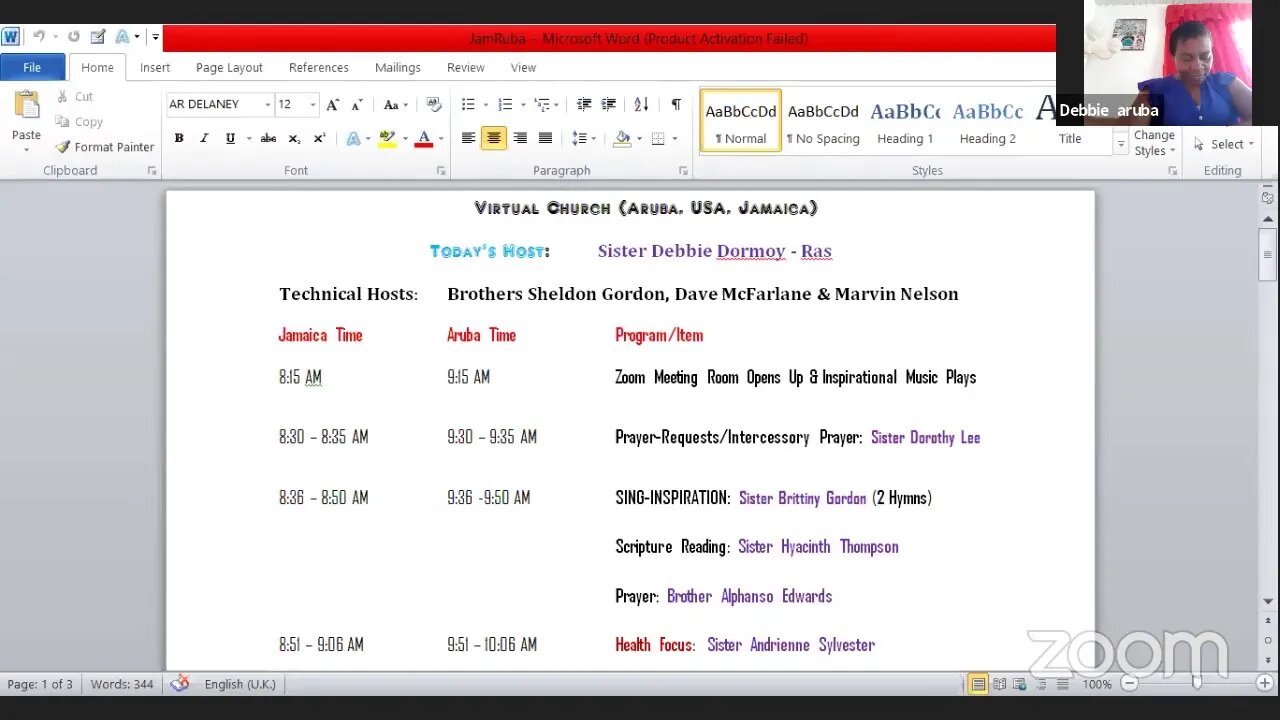The width and height of the screenshot is (1280, 720).
Task: Switch to Web Layout view
Action: (1019, 684)
